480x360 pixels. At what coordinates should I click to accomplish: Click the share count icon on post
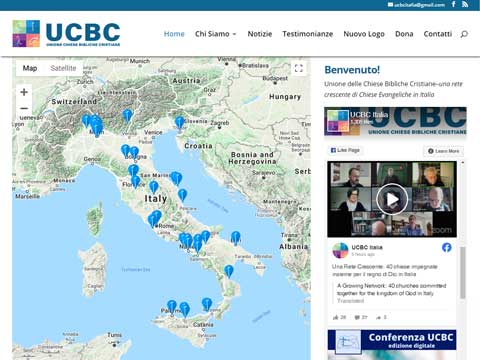(x=381, y=317)
